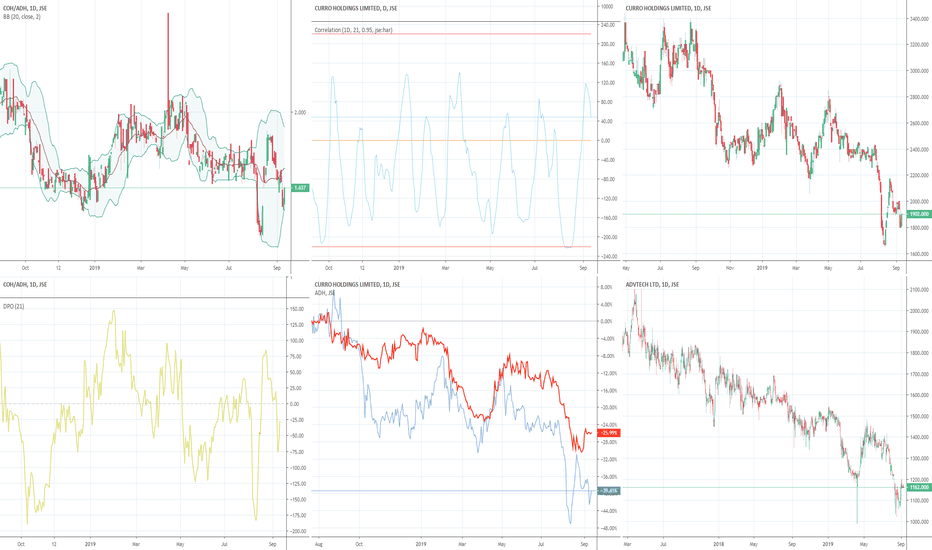Click the 150.00 value on the DPO scale

[x=297, y=309]
